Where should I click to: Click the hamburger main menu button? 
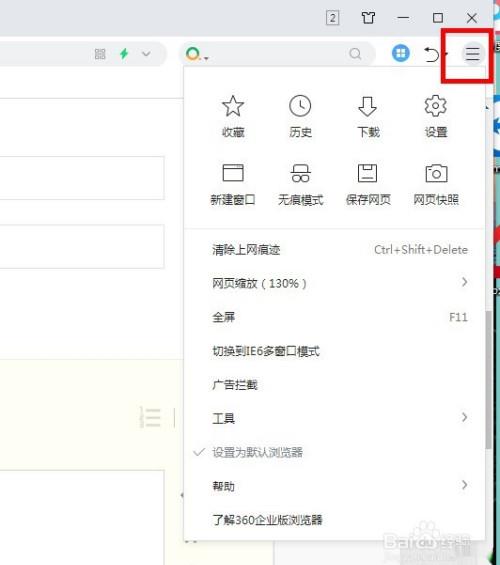[x=473, y=54]
